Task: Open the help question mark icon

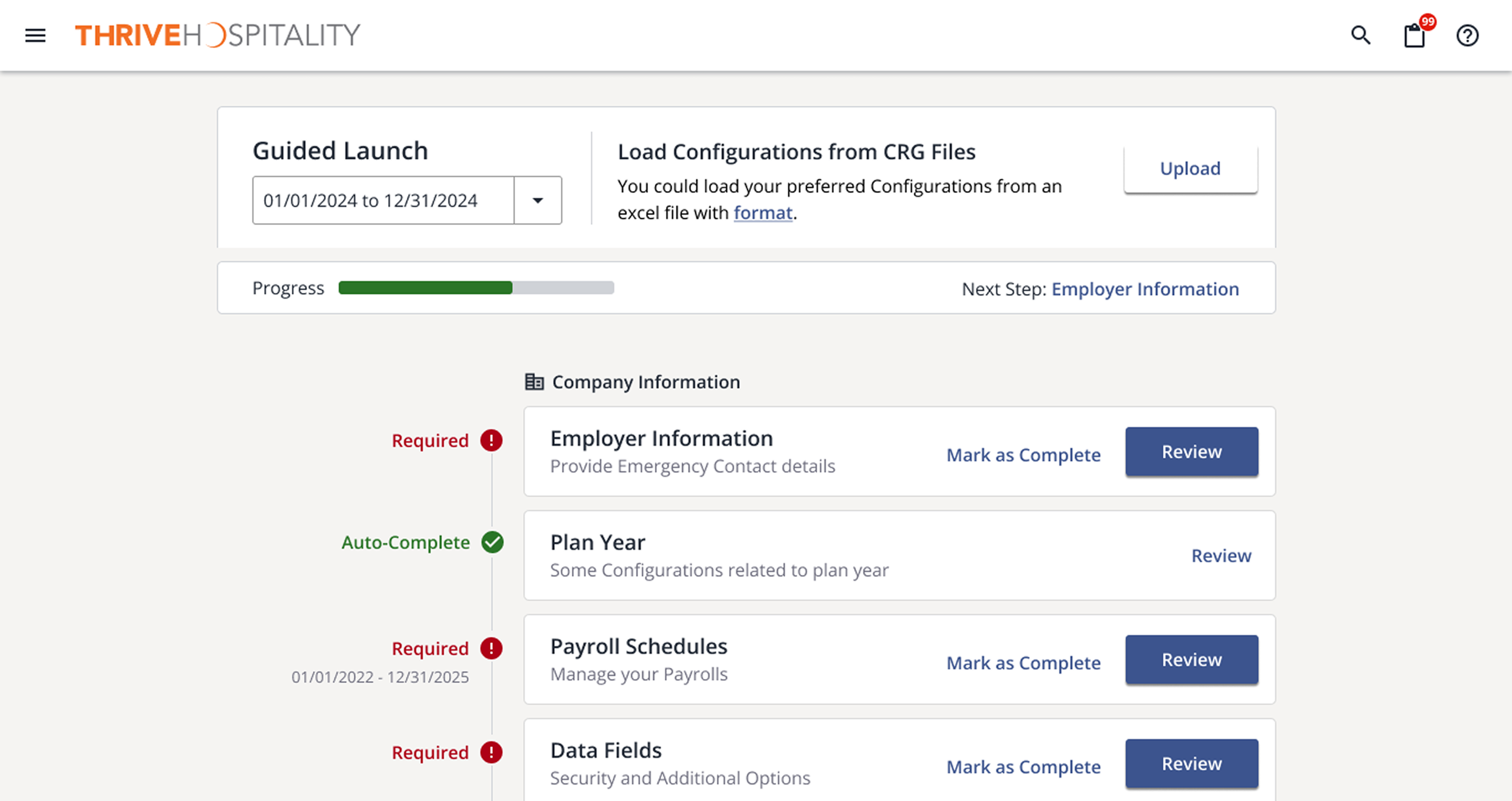Action: tap(1467, 36)
